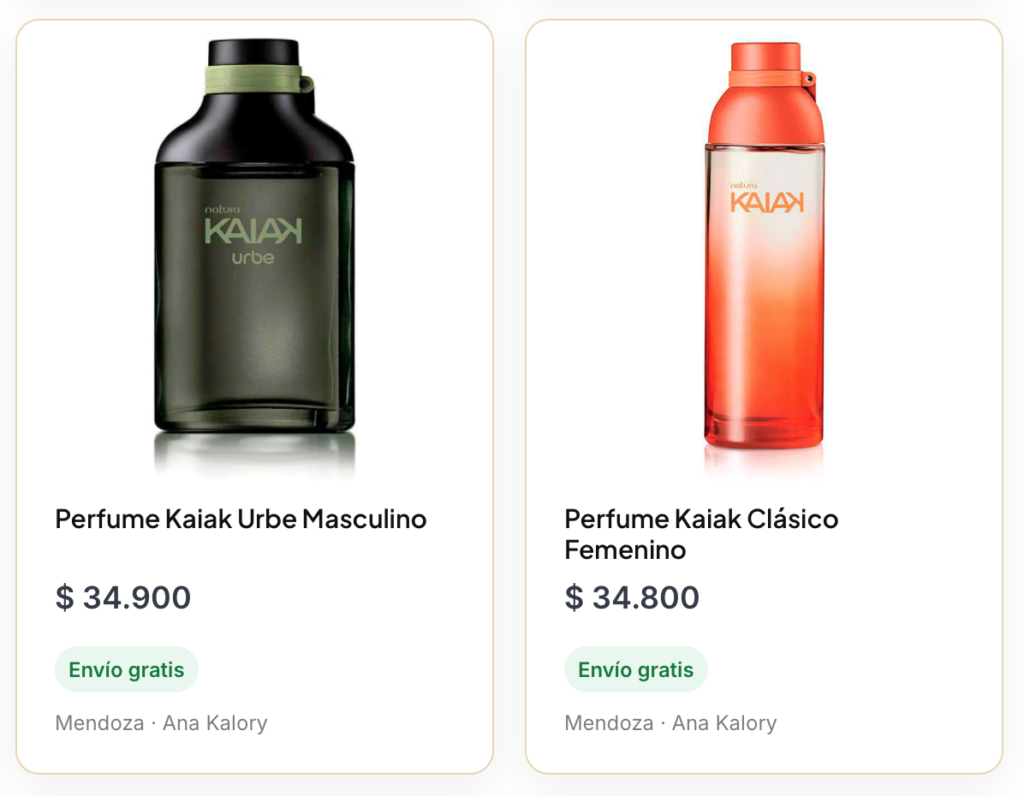Screen dimensions: 1024x796
Task: Open seller Ana Kalory on Clásico card
Action: pyautogui.click(x=724, y=723)
